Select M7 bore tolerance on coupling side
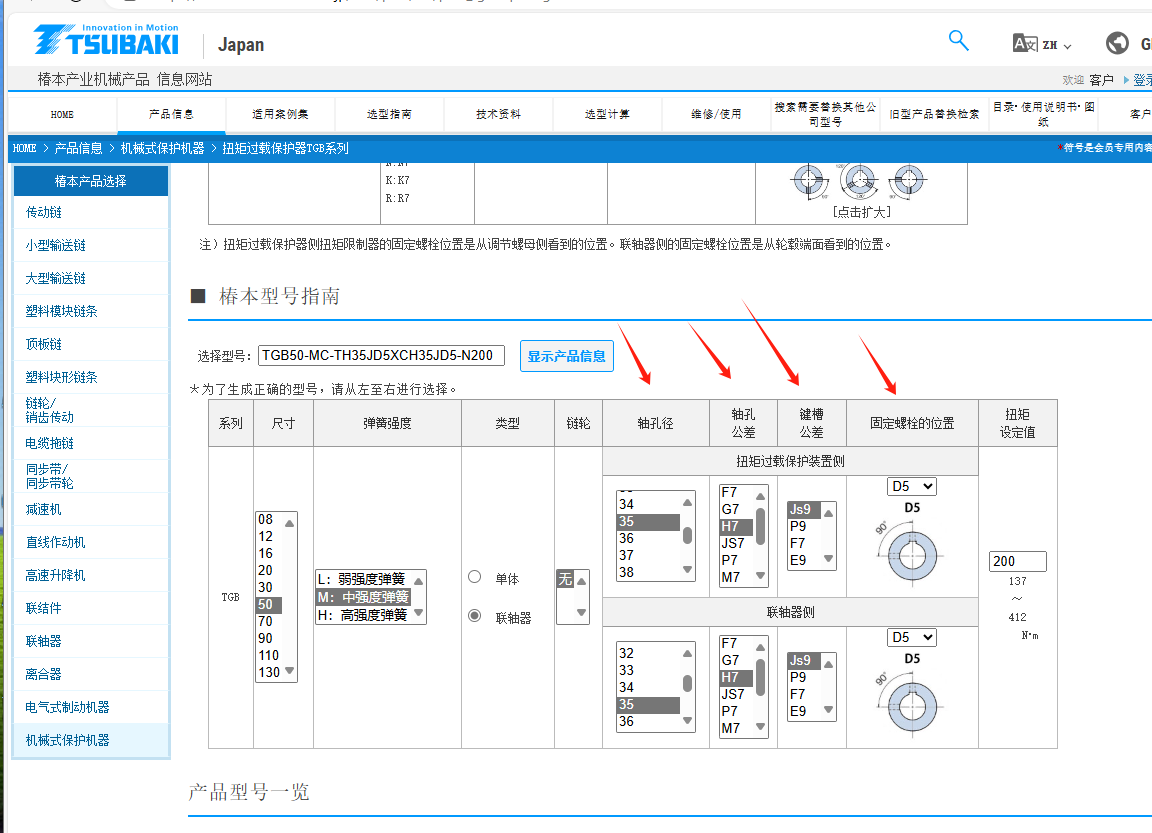The height and width of the screenshot is (833, 1152). (x=736, y=728)
